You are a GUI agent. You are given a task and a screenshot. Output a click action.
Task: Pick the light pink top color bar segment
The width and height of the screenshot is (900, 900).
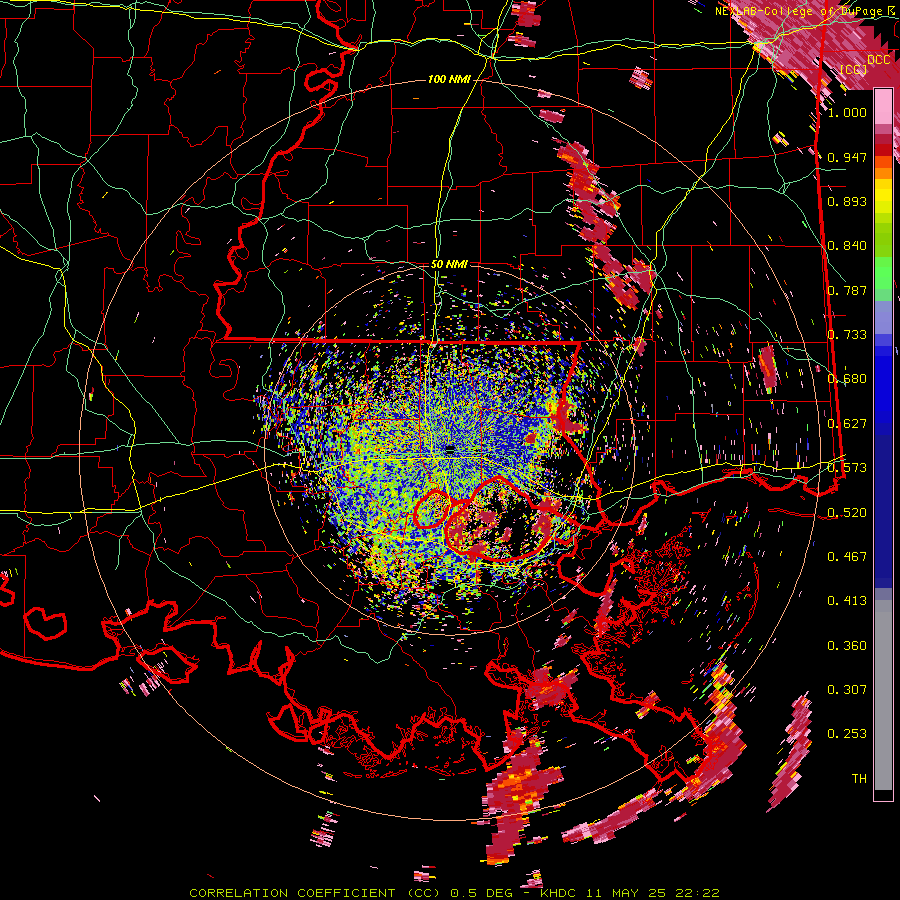point(883,107)
